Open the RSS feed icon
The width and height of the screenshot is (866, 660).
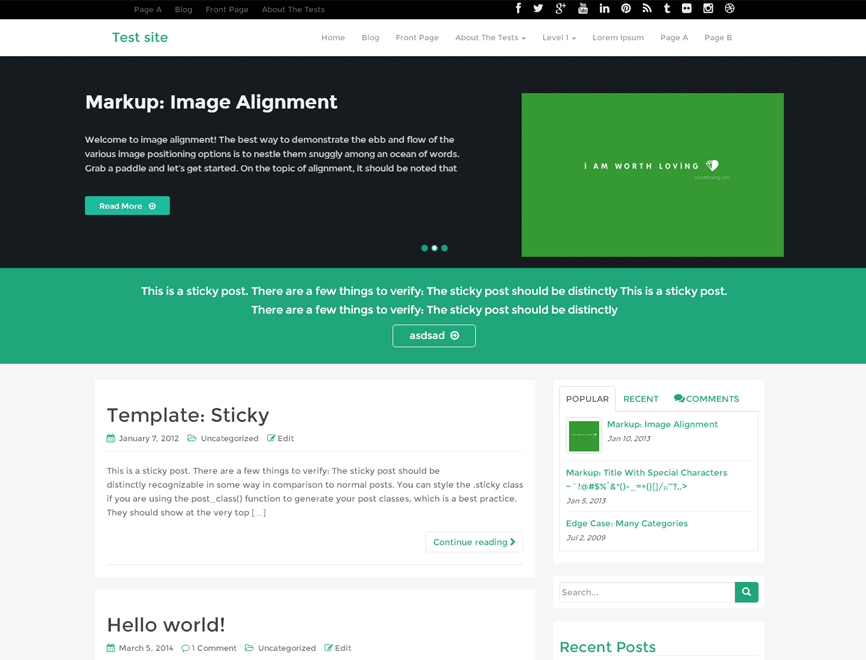[x=647, y=9]
